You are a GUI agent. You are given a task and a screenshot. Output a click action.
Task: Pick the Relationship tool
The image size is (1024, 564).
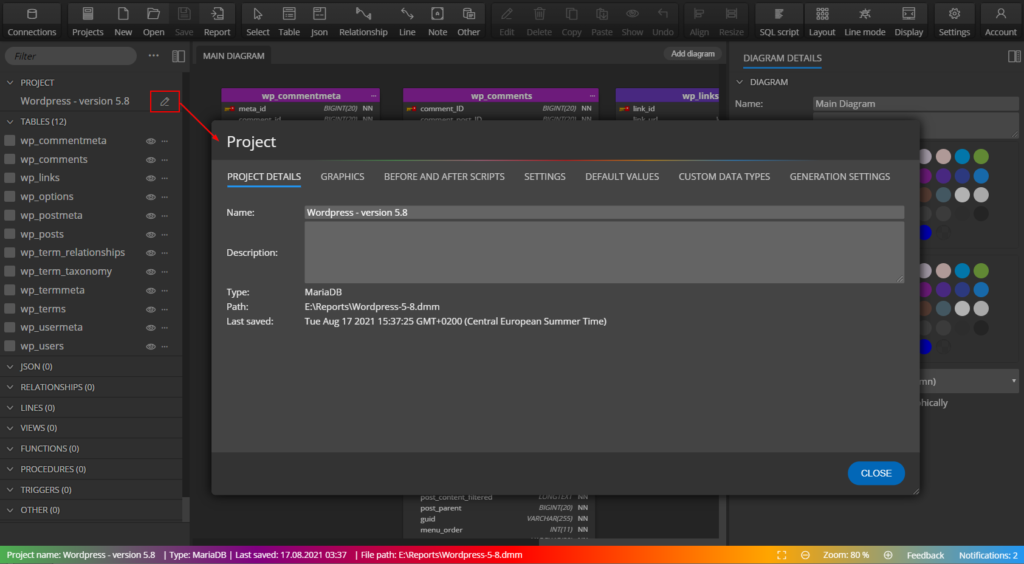pos(363,21)
